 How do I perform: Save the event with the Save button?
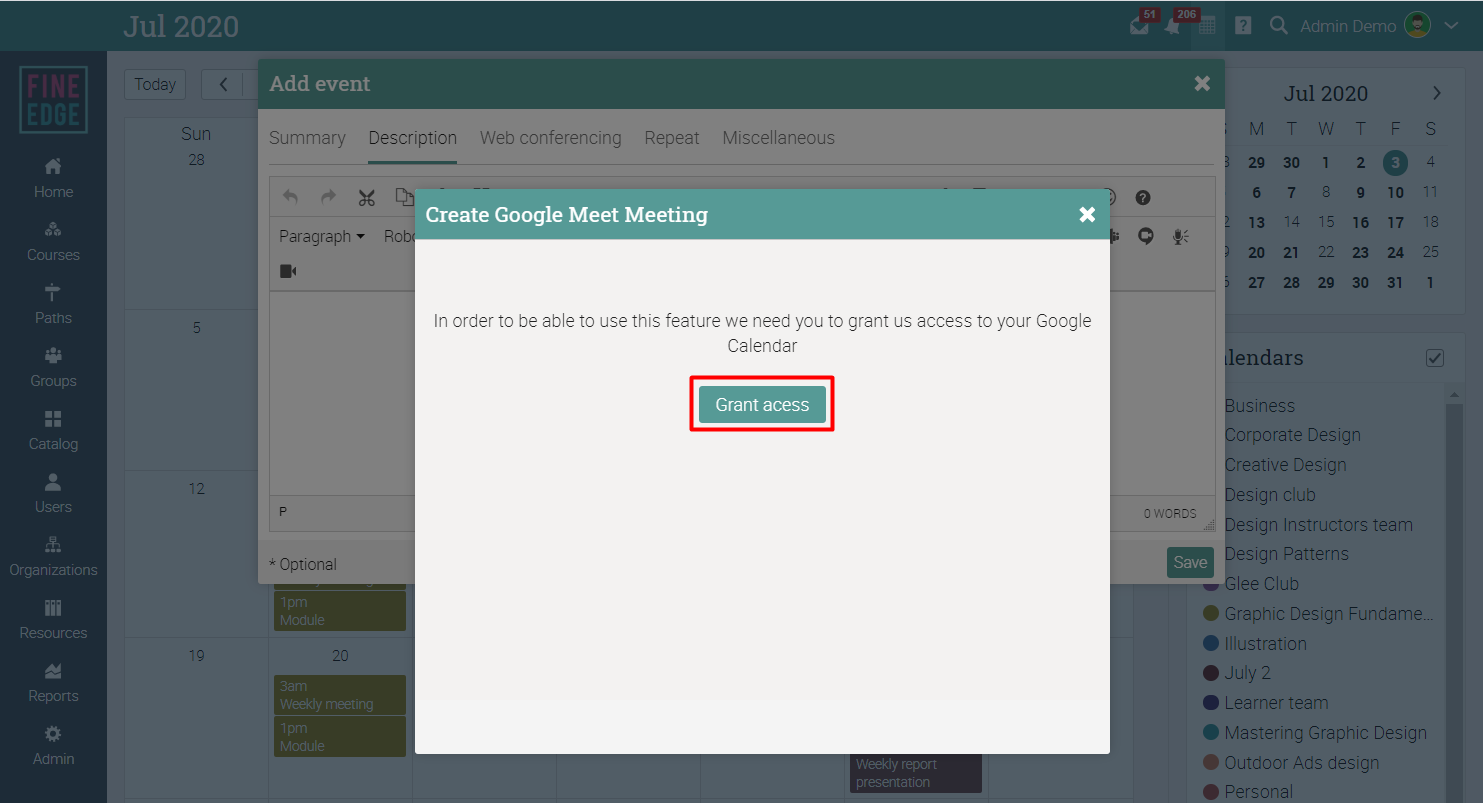(1190, 562)
